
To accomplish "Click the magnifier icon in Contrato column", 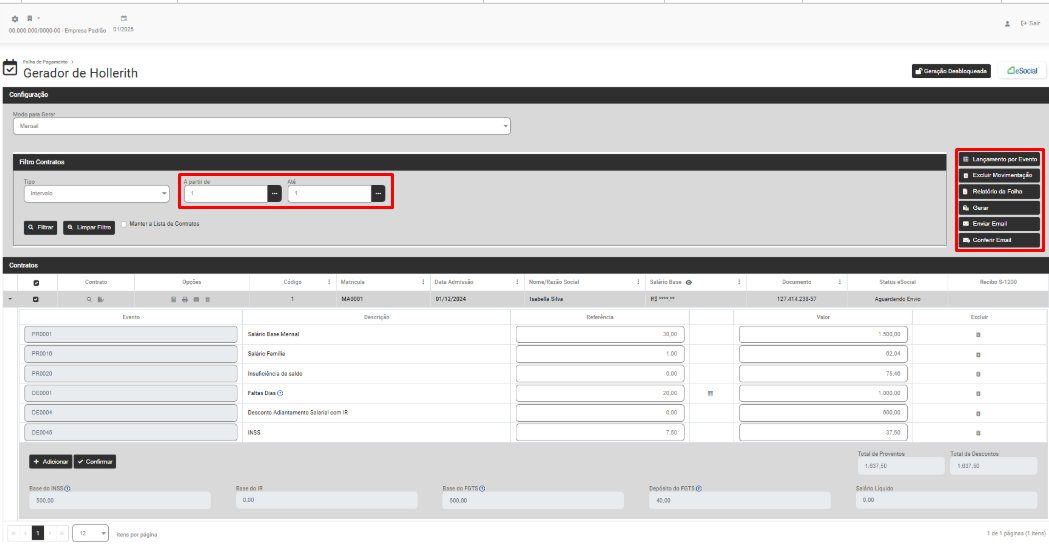I will 89,299.
